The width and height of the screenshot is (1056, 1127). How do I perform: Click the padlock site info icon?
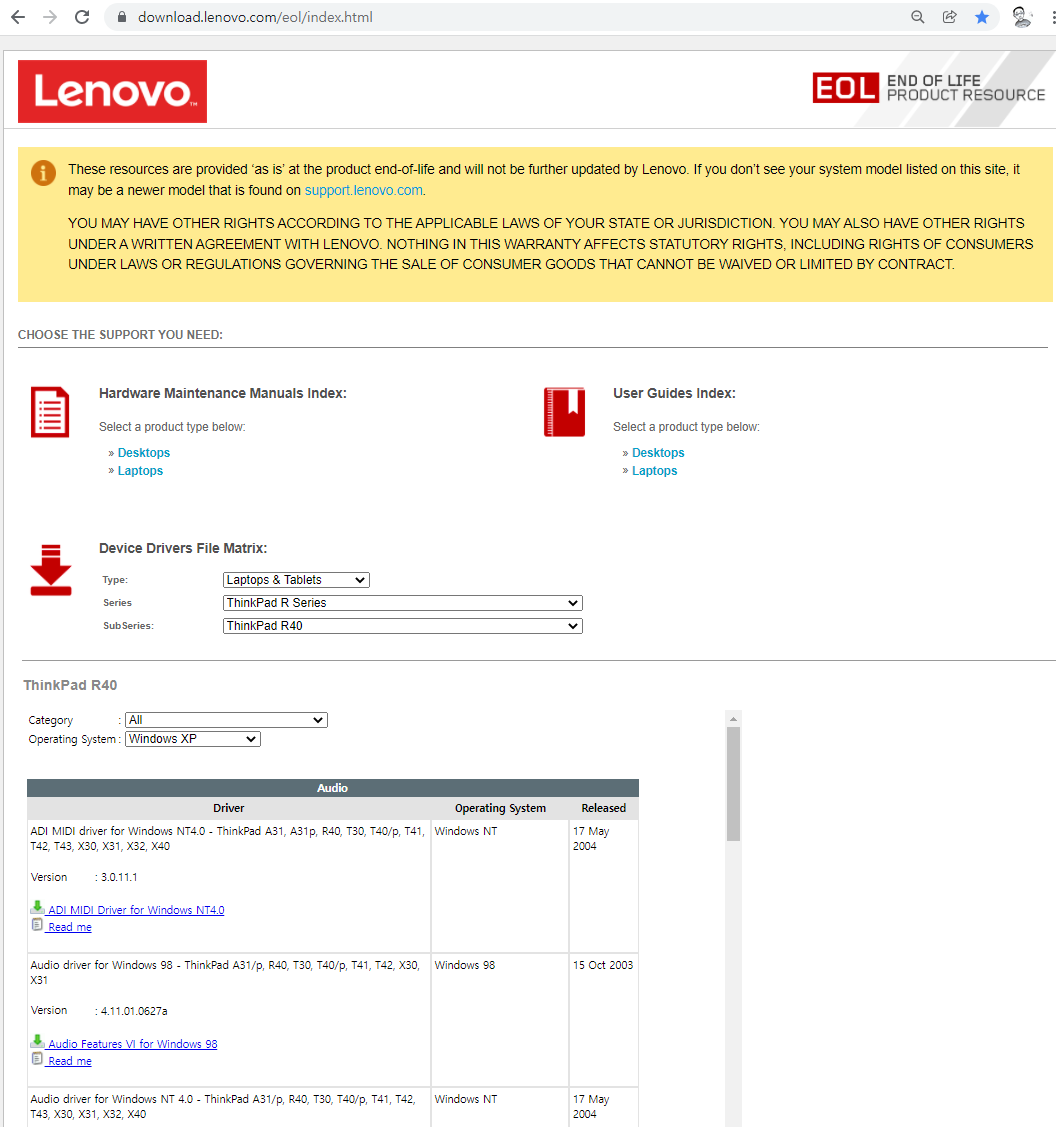click(121, 17)
